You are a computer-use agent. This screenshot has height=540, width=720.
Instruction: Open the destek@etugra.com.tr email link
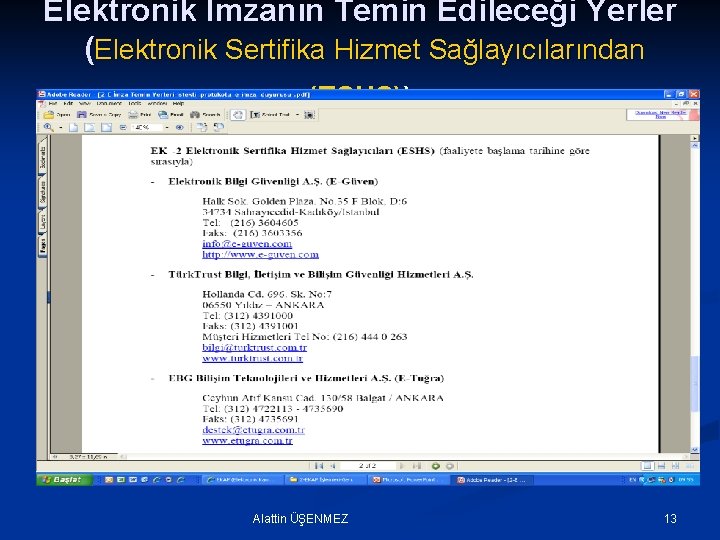click(253, 430)
